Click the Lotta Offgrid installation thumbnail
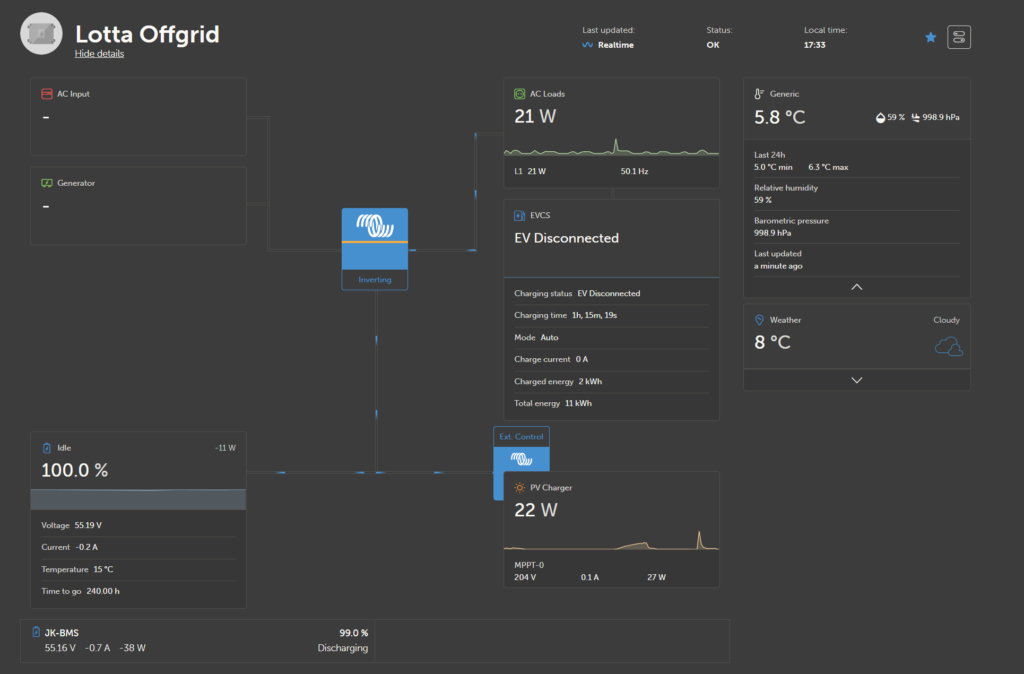Screen dimensions: 1024x674 41,35
